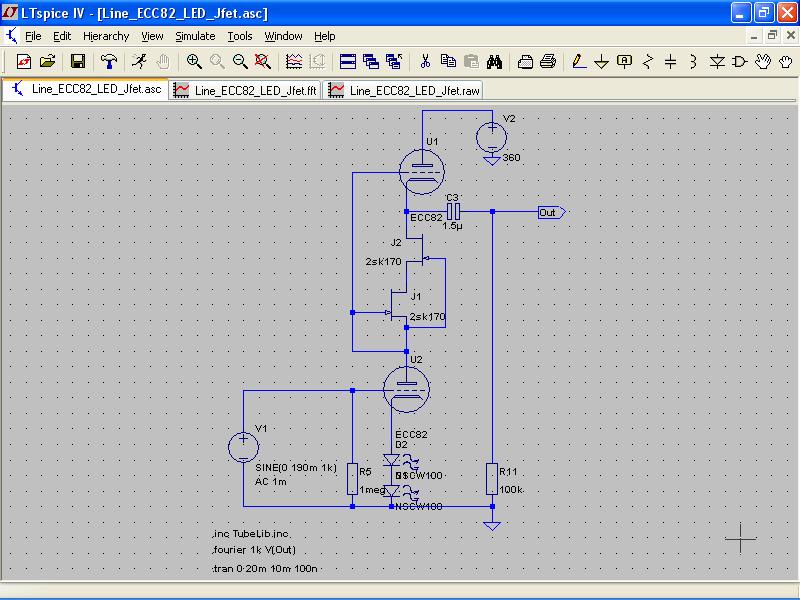Screen dimensions: 800x600
Task: Run the simulation with the running man icon
Action: pos(139,62)
